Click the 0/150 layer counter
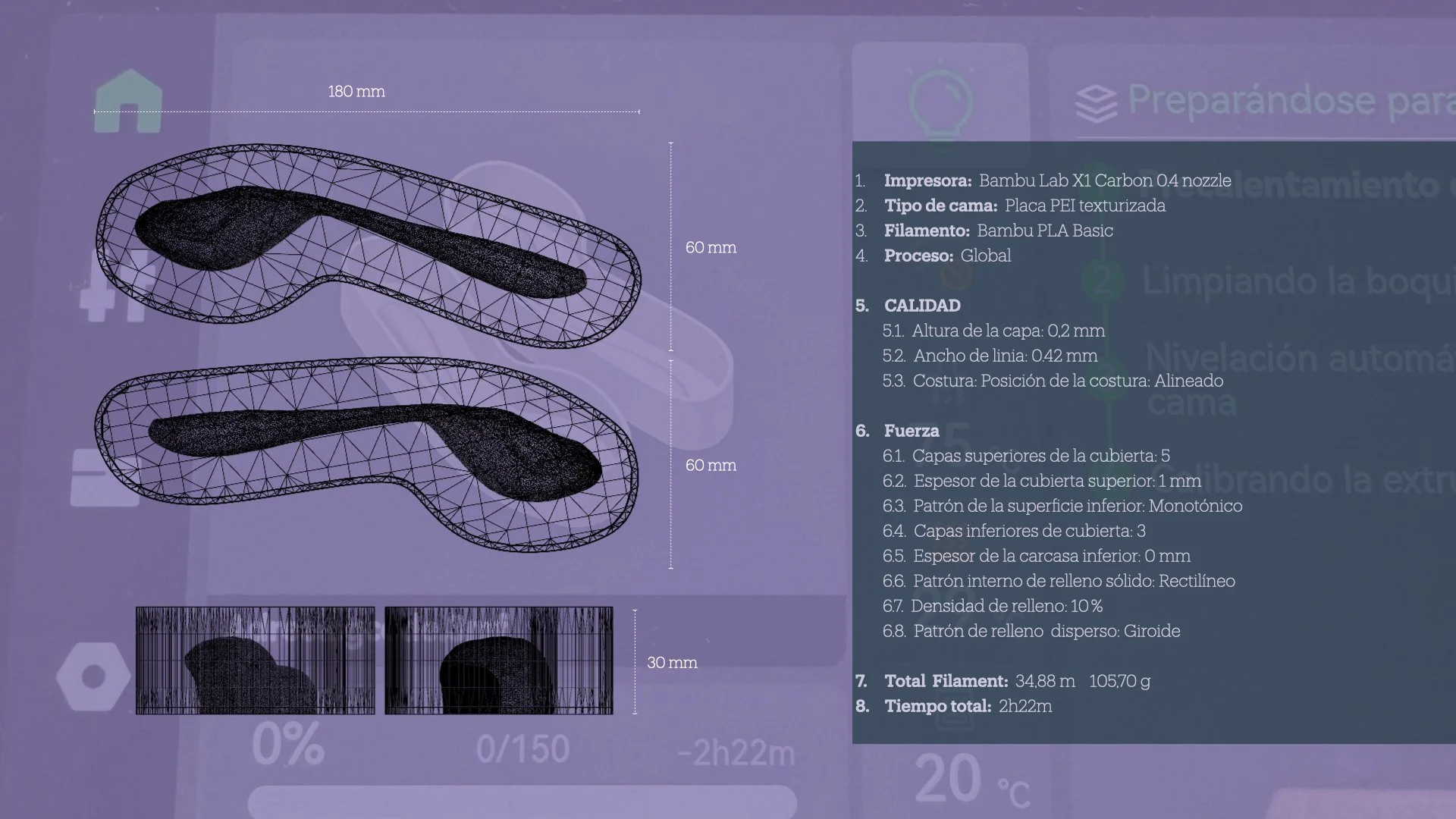The width and height of the screenshot is (1456, 819). (x=522, y=749)
